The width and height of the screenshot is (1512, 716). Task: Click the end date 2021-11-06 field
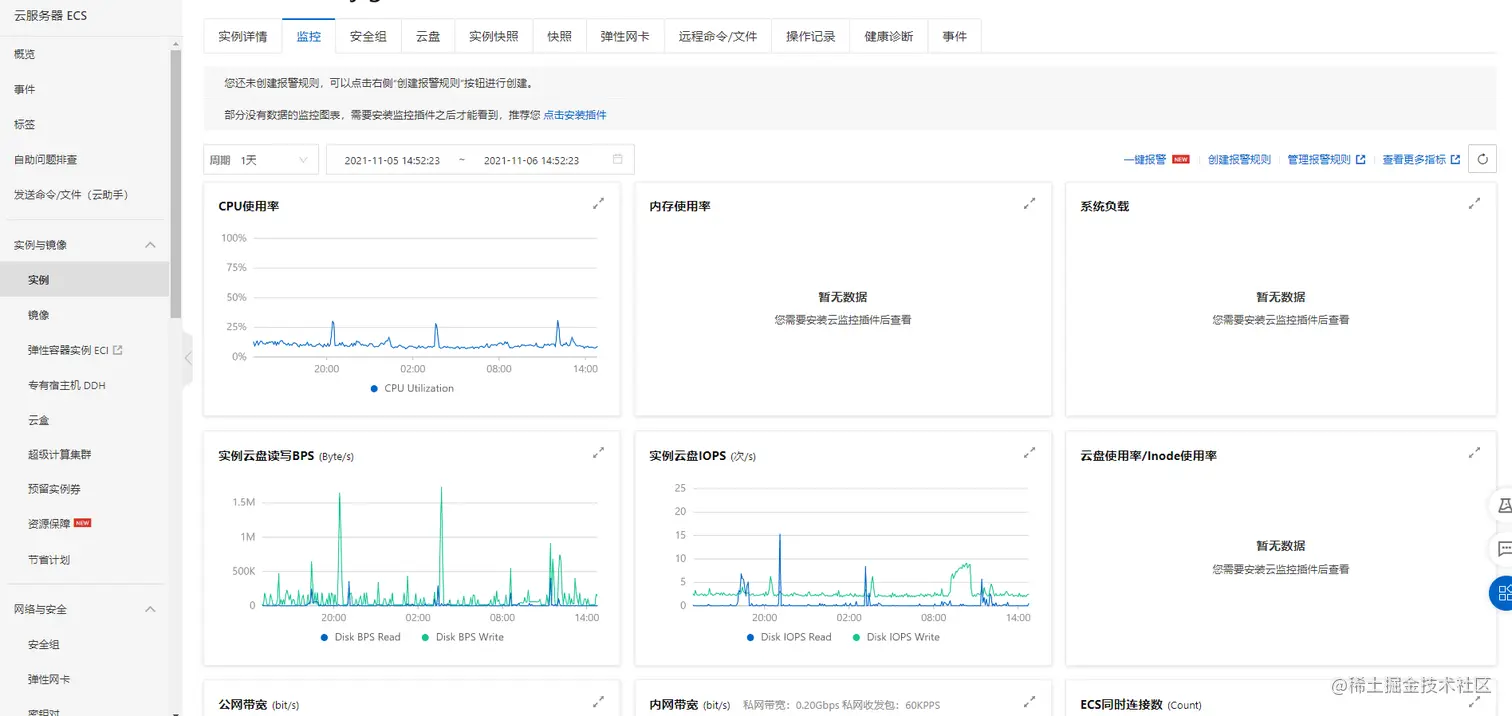(x=531, y=160)
